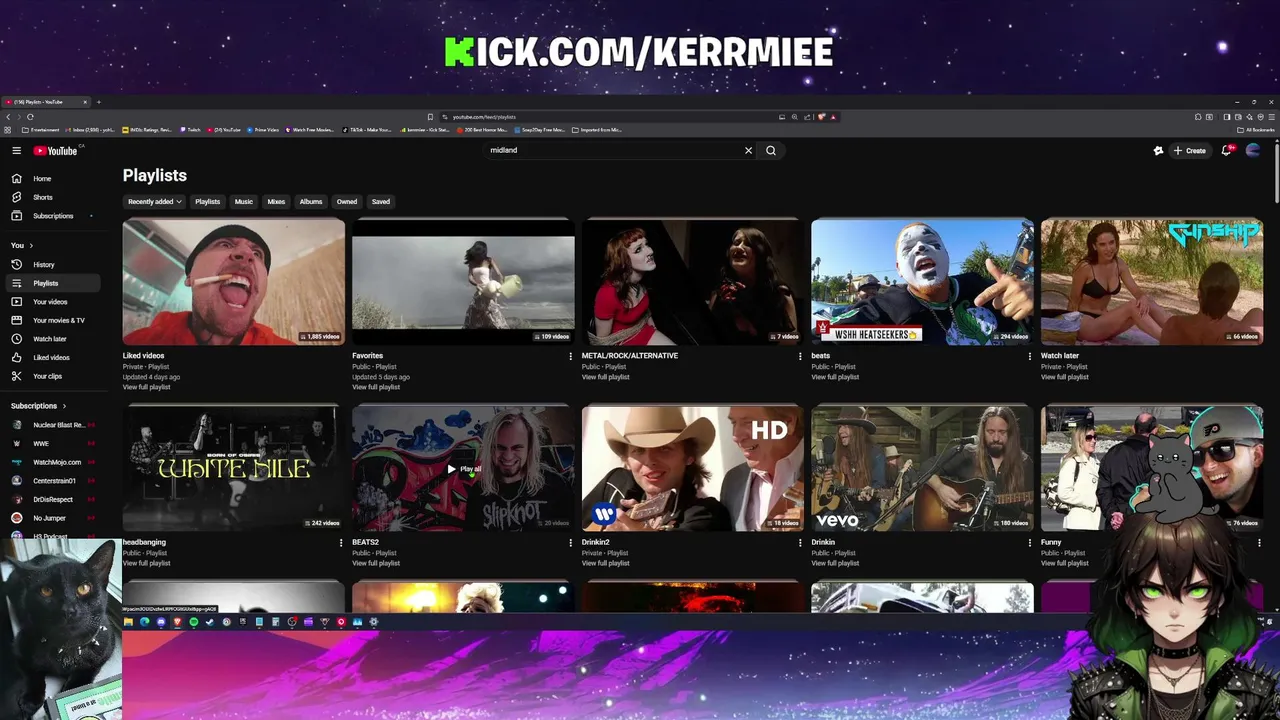The image size is (1280, 720).
Task: Open options menu for Drinkin2 playlist
Action: [x=800, y=543]
